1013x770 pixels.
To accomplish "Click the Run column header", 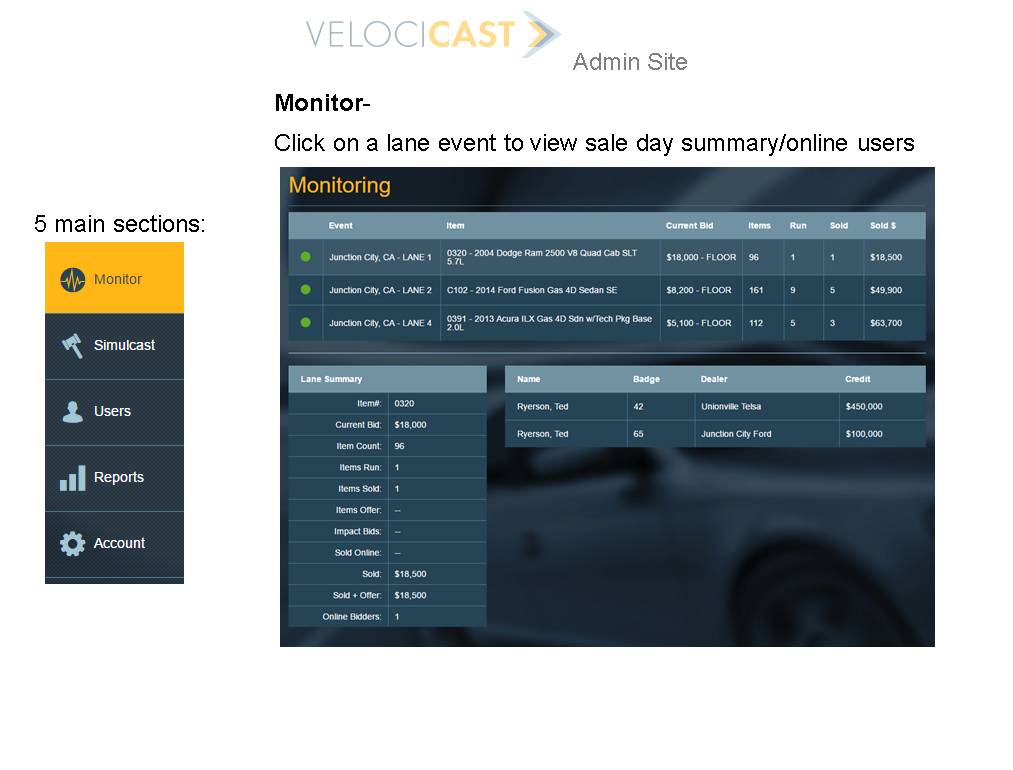I will coord(798,225).
